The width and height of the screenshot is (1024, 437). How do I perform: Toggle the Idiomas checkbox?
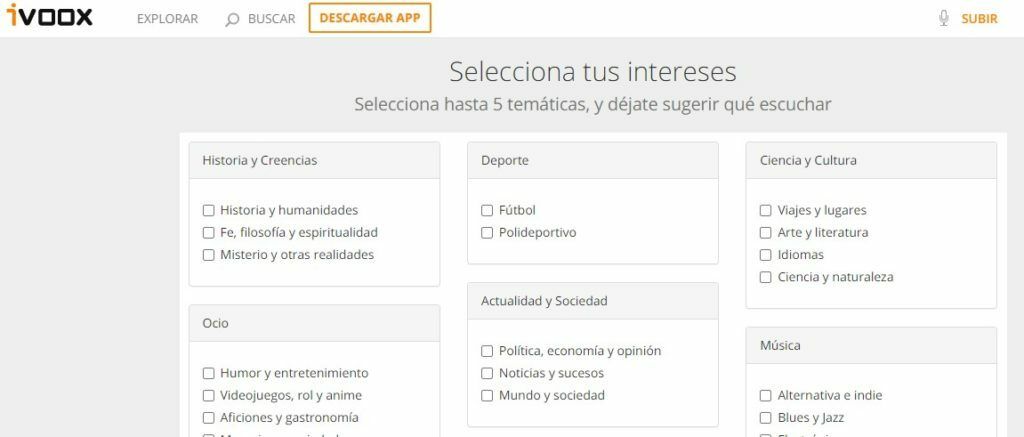click(765, 255)
